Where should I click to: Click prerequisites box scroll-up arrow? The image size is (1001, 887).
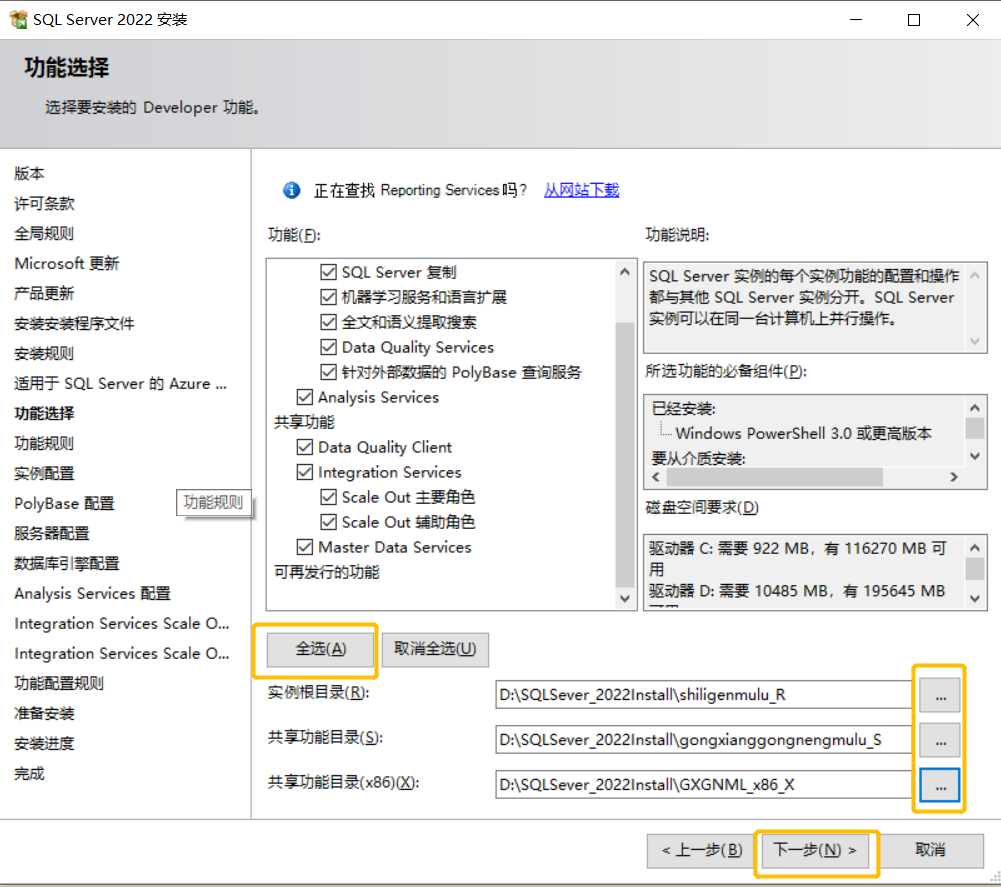(975, 407)
